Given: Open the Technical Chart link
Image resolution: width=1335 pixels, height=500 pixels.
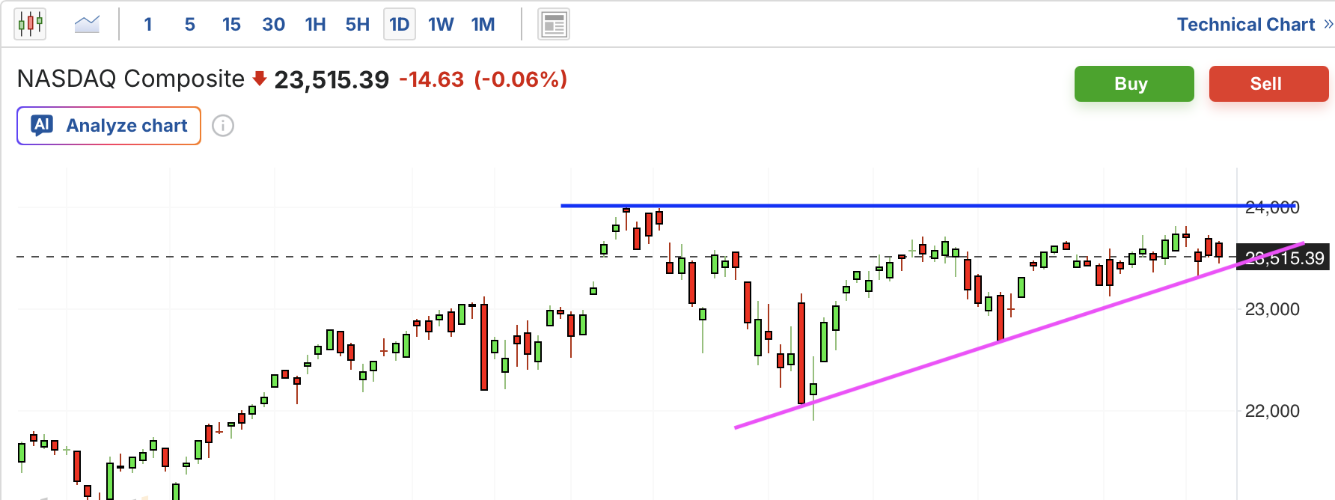Looking at the screenshot, I should click(x=1245, y=24).
